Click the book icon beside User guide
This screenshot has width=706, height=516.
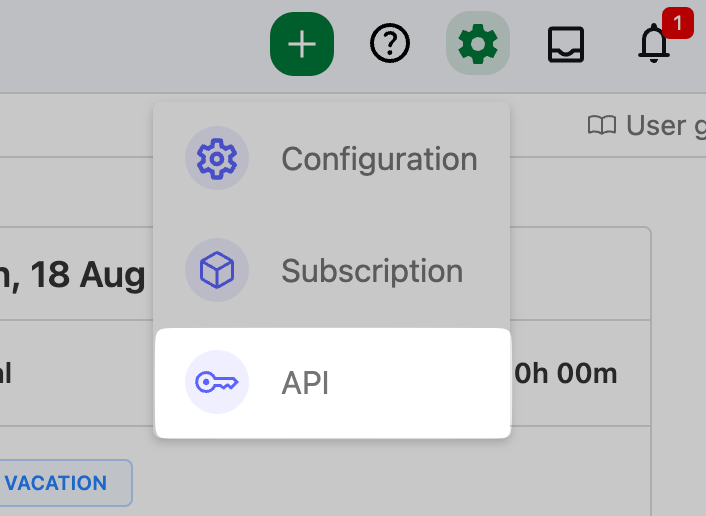[601, 125]
